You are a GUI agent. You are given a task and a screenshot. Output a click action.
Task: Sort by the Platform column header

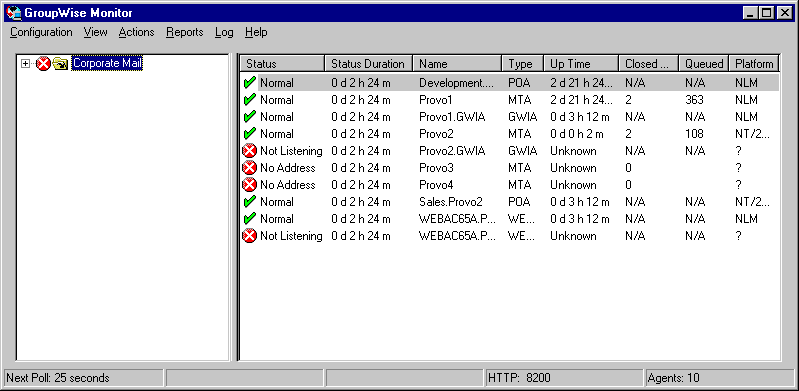[x=754, y=64]
